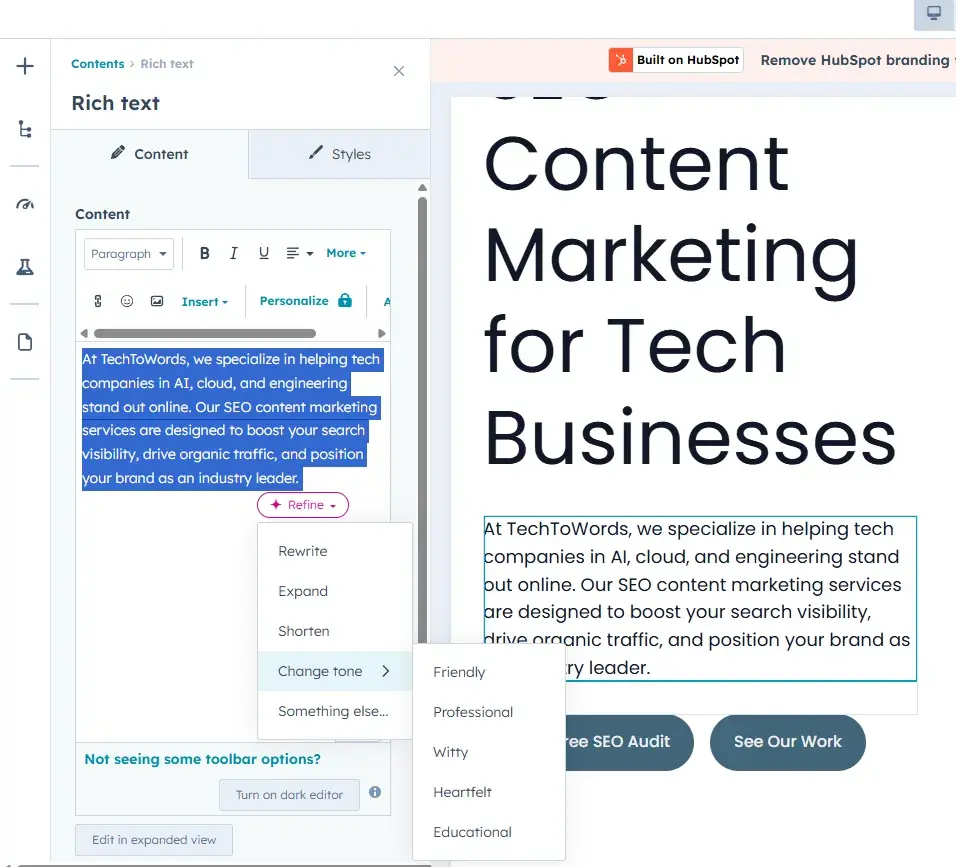Expand the text alignment dropdown
This screenshot has width=956, height=867.
(x=300, y=254)
